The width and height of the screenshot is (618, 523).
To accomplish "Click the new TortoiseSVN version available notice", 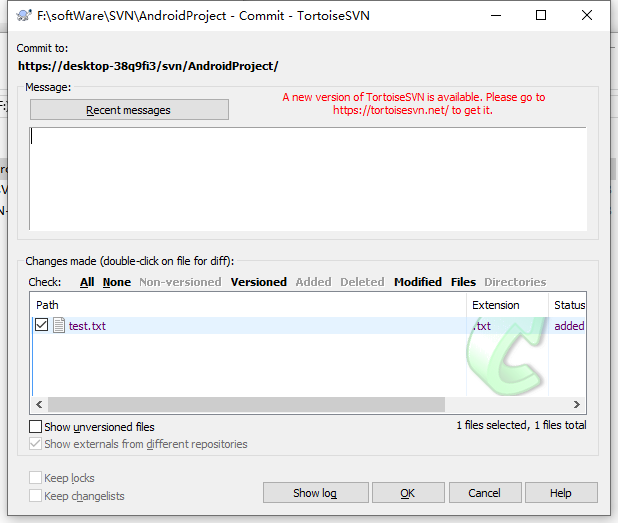I will (413, 104).
